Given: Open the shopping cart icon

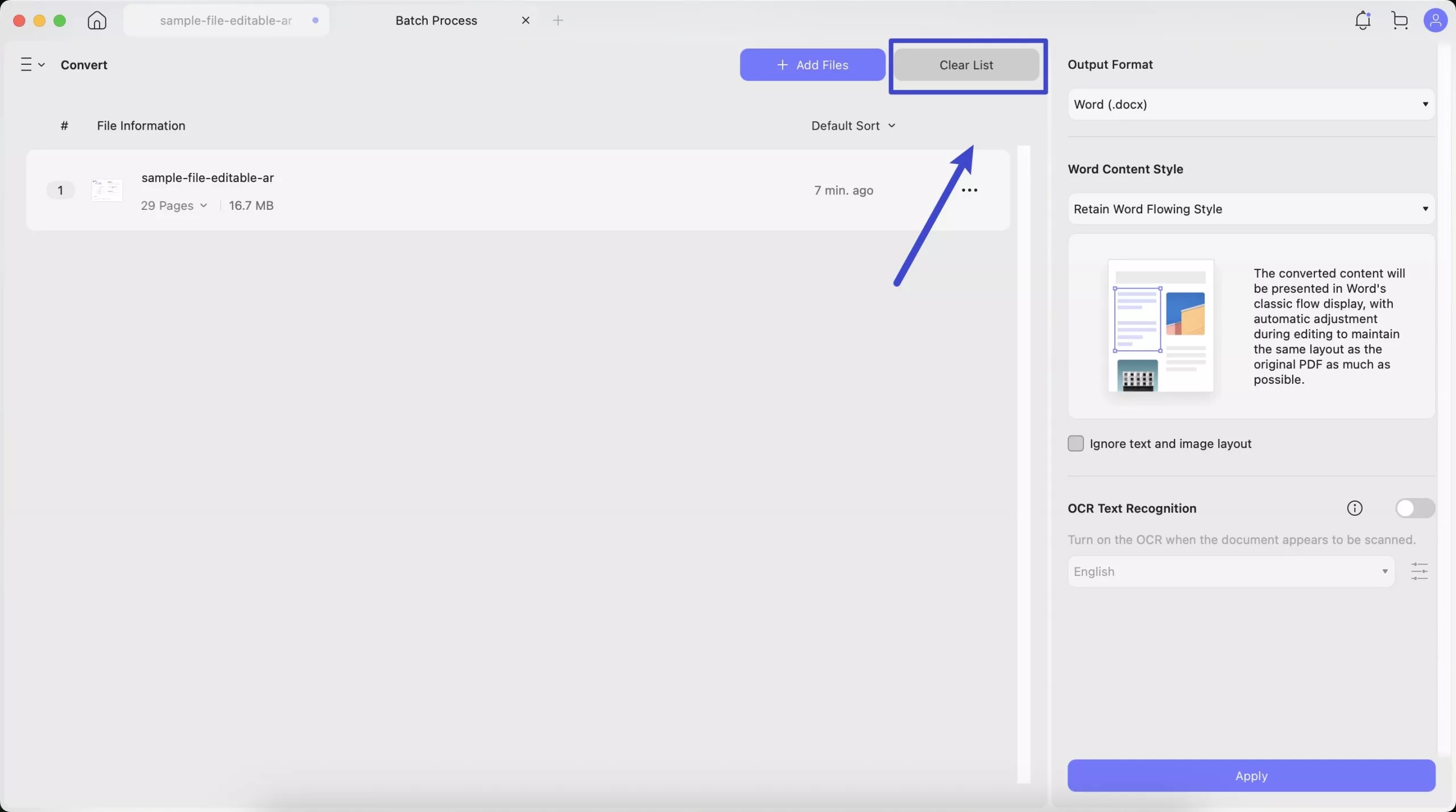Looking at the screenshot, I should click(1400, 20).
